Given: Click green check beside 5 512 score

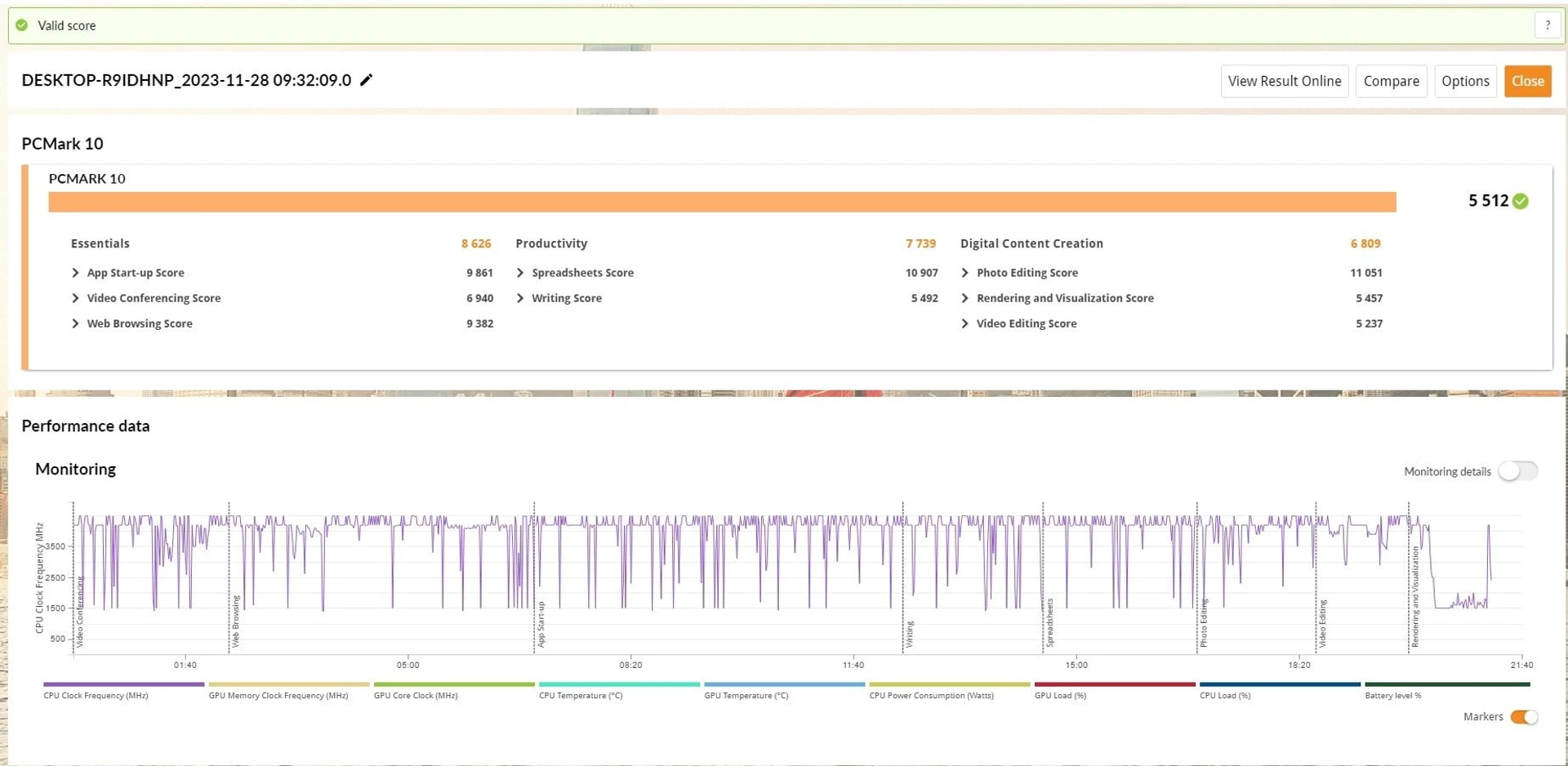Looking at the screenshot, I should coord(1520,201).
